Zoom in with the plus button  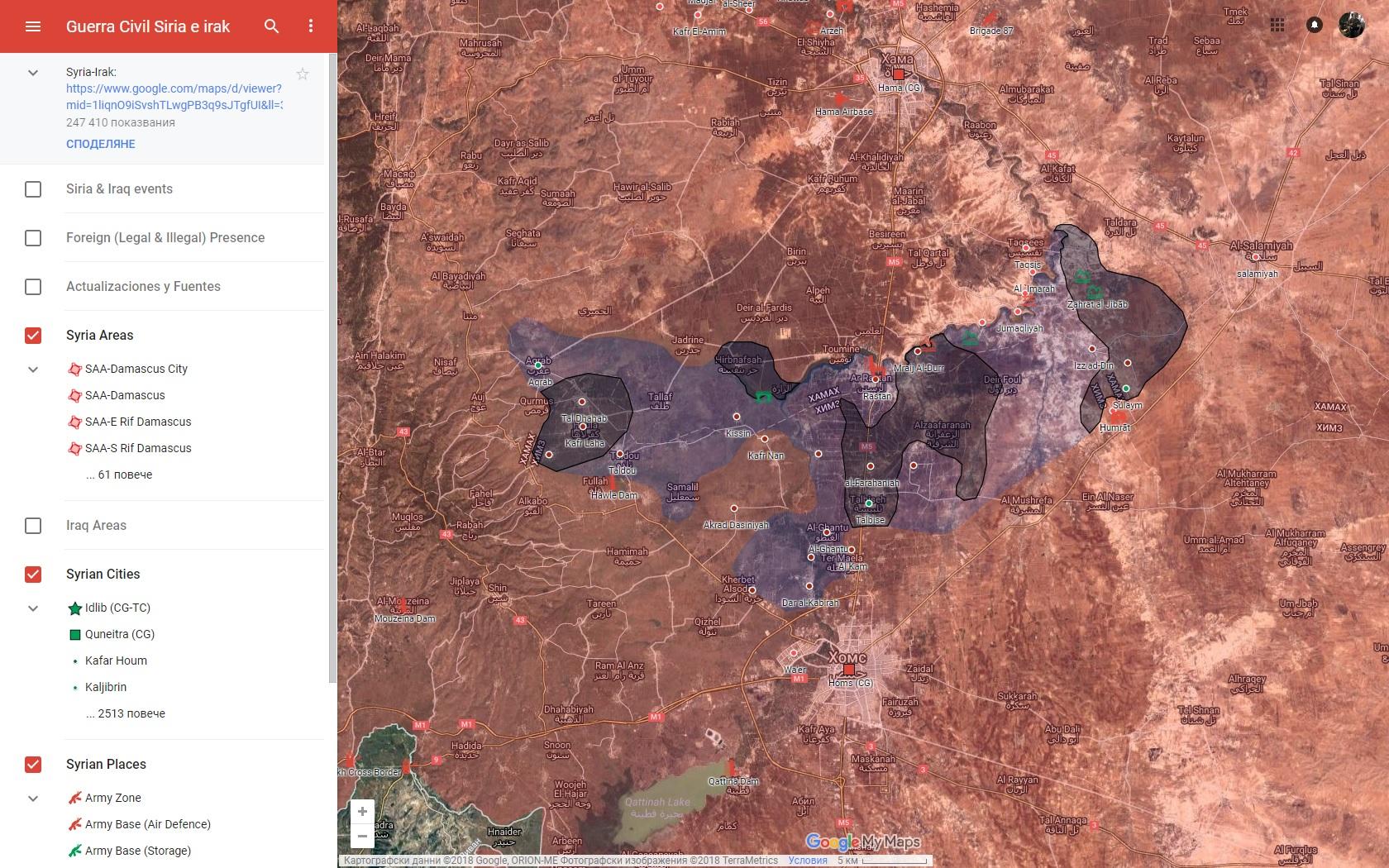click(362, 812)
